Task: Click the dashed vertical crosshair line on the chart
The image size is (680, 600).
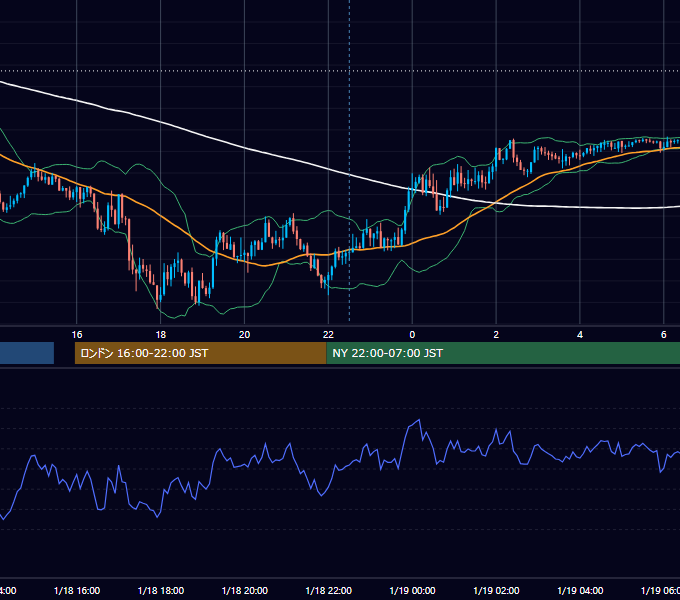Action: tap(350, 160)
